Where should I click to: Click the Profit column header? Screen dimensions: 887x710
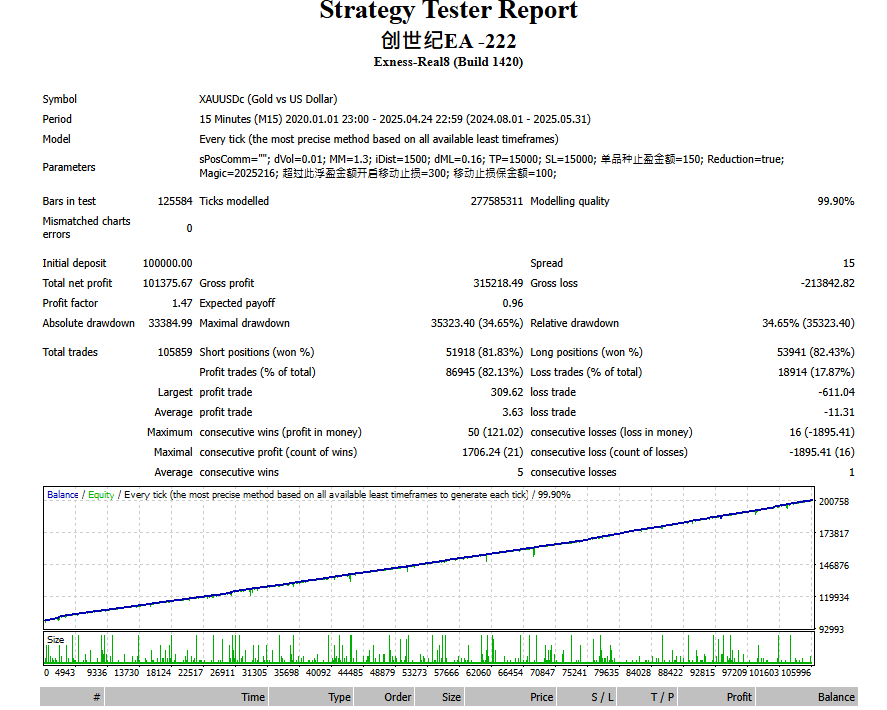pyautogui.click(x=716, y=697)
